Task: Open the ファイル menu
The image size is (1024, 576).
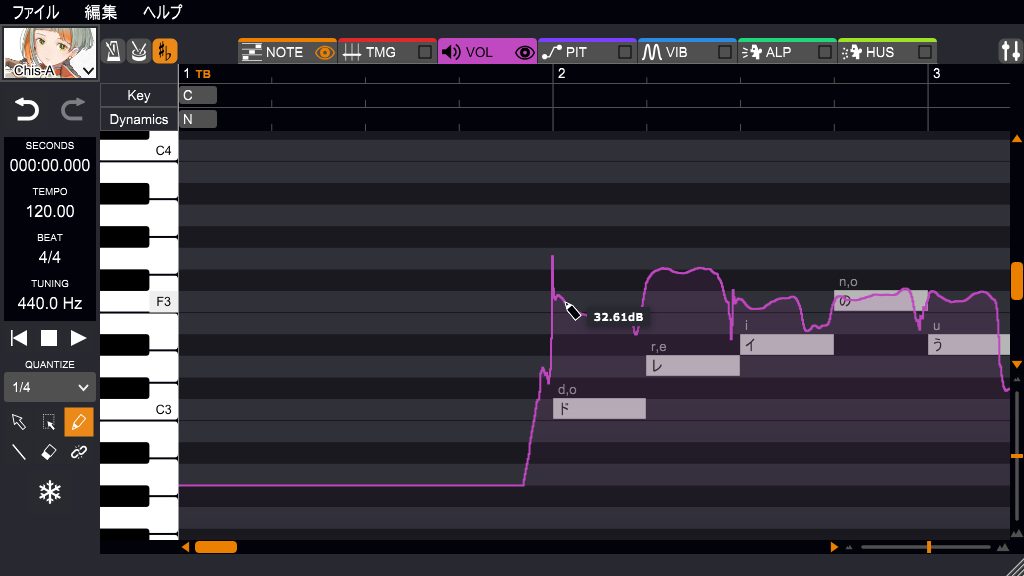Action: click(33, 12)
